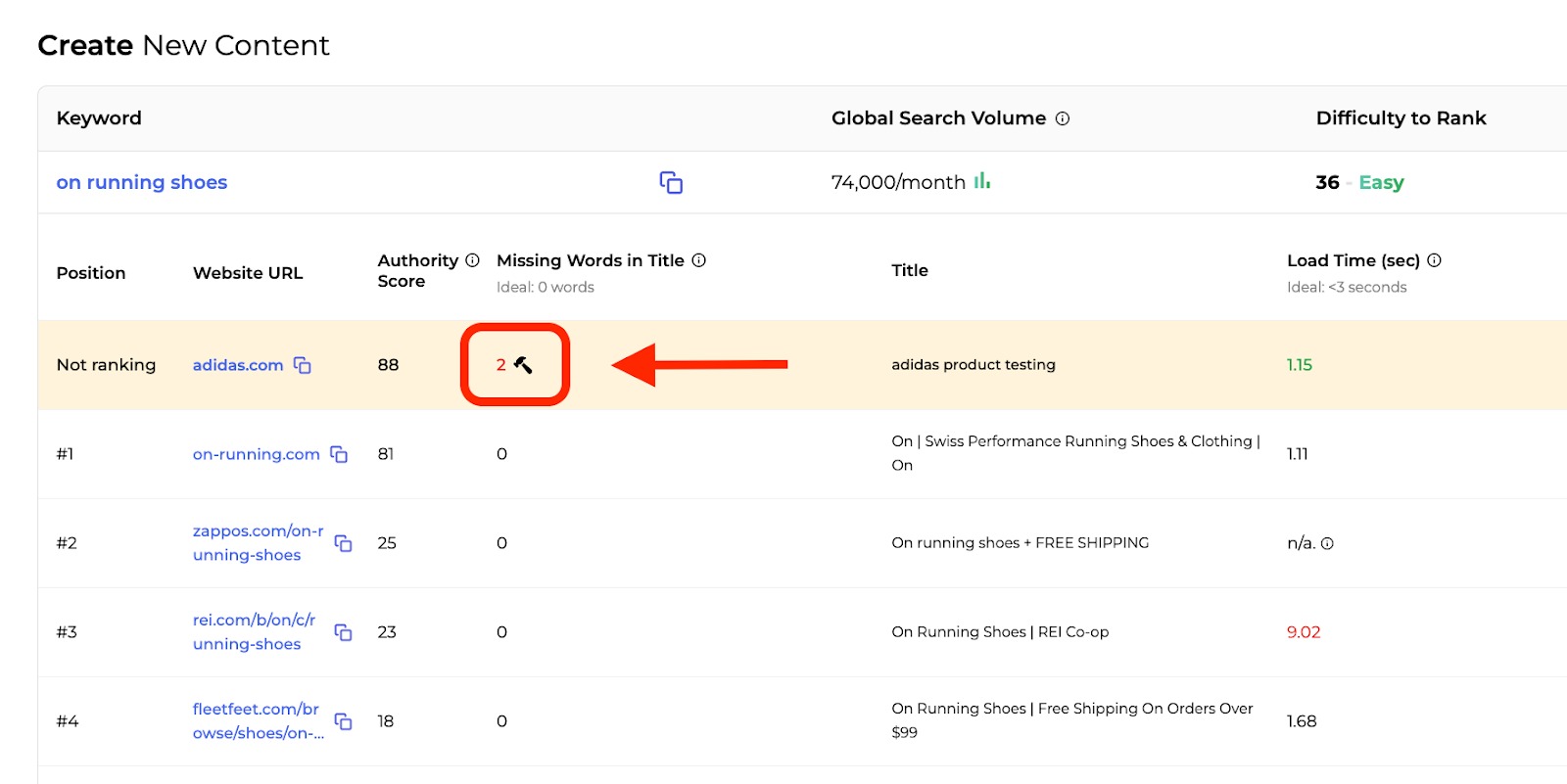Show info for n/a load time
The height and width of the screenshot is (784, 1567).
tap(1328, 544)
